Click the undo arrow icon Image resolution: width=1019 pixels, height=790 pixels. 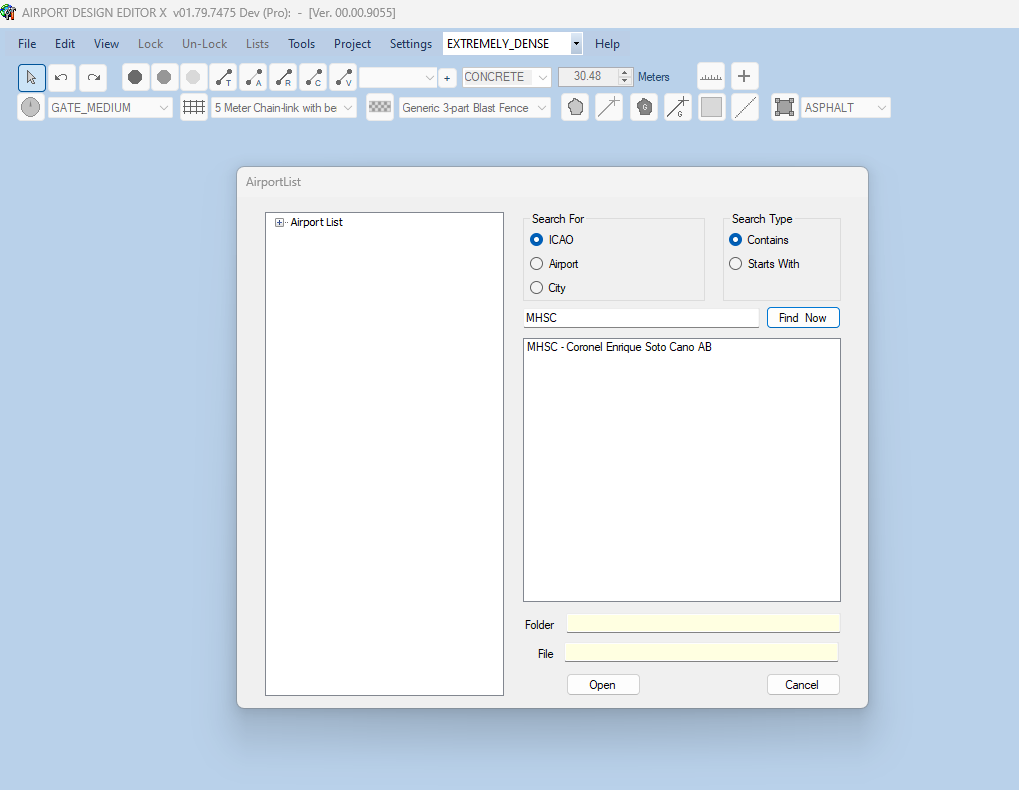pos(61,77)
